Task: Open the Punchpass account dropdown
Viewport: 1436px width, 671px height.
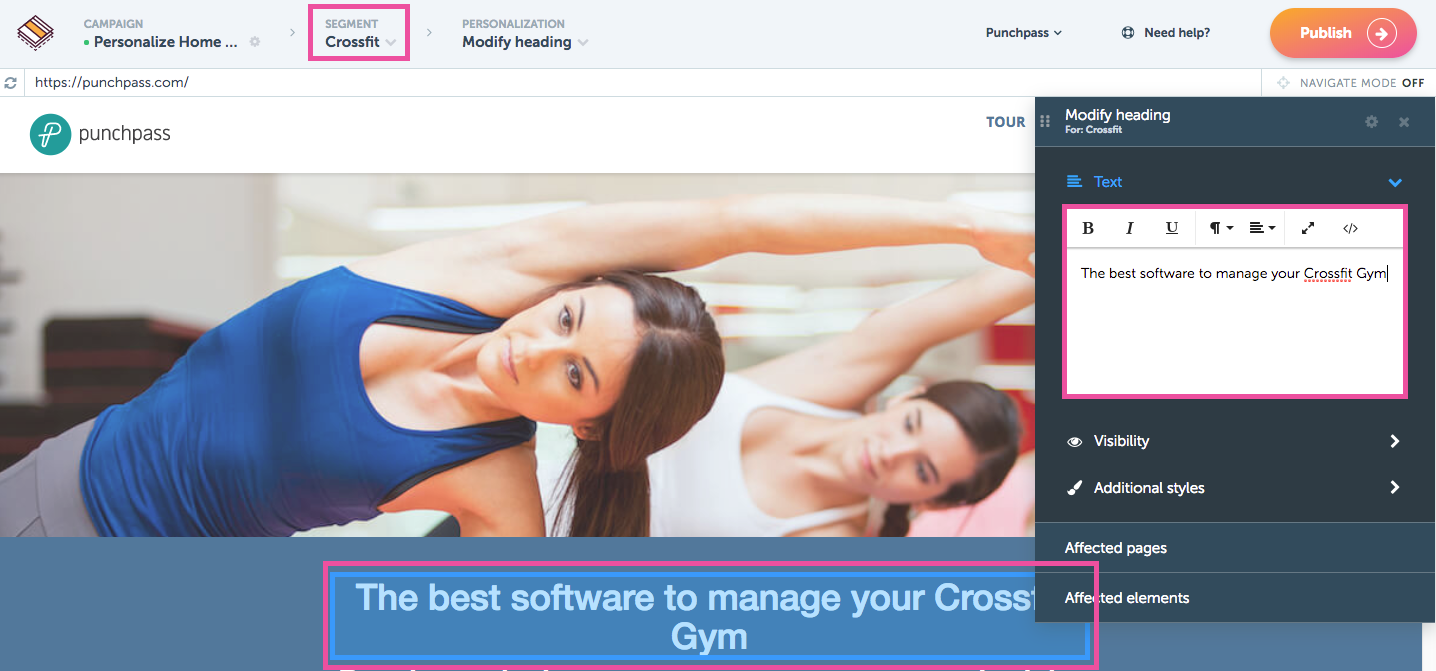Action: [1023, 33]
